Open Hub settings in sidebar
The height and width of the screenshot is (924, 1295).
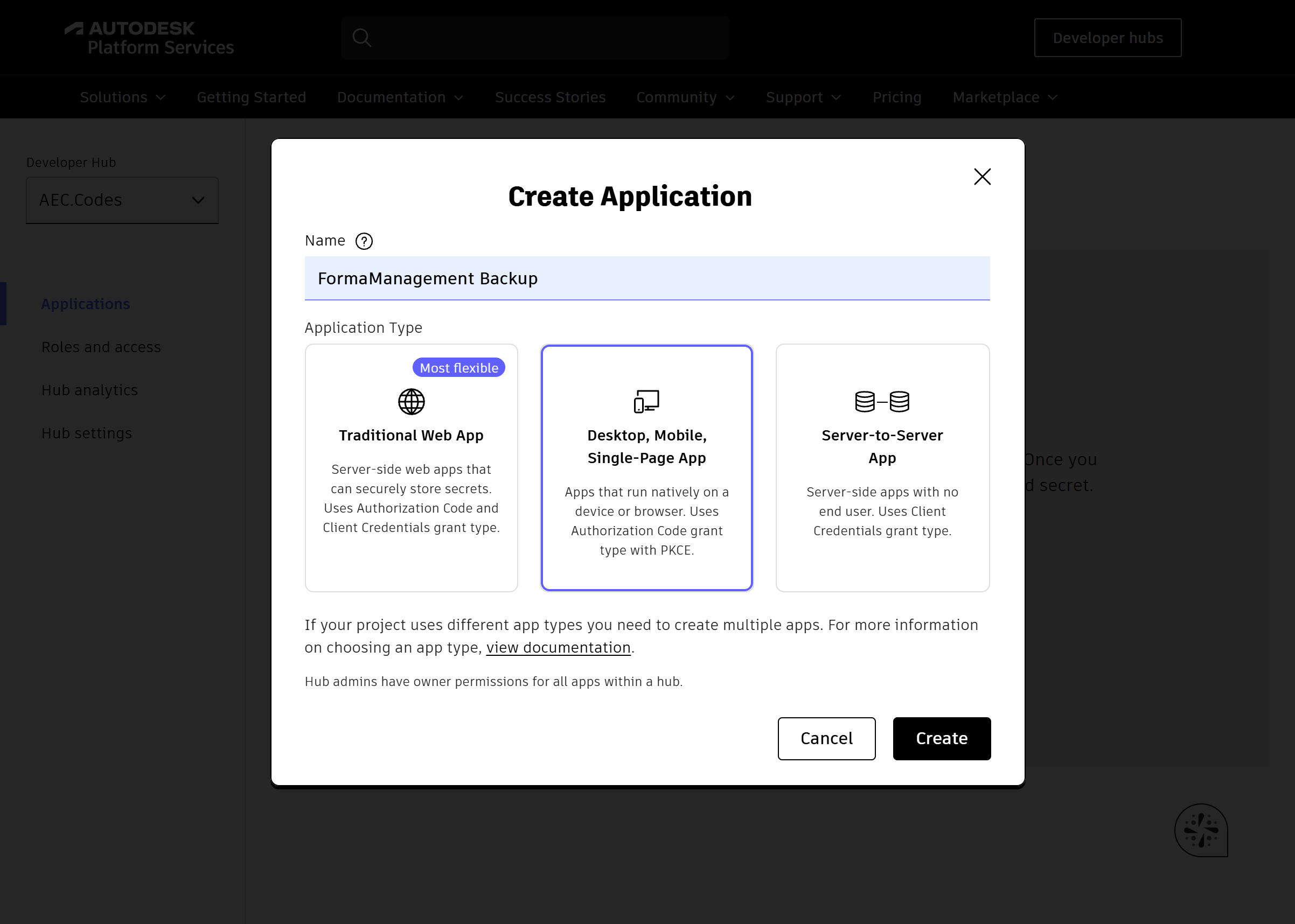[x=87, y=433]
